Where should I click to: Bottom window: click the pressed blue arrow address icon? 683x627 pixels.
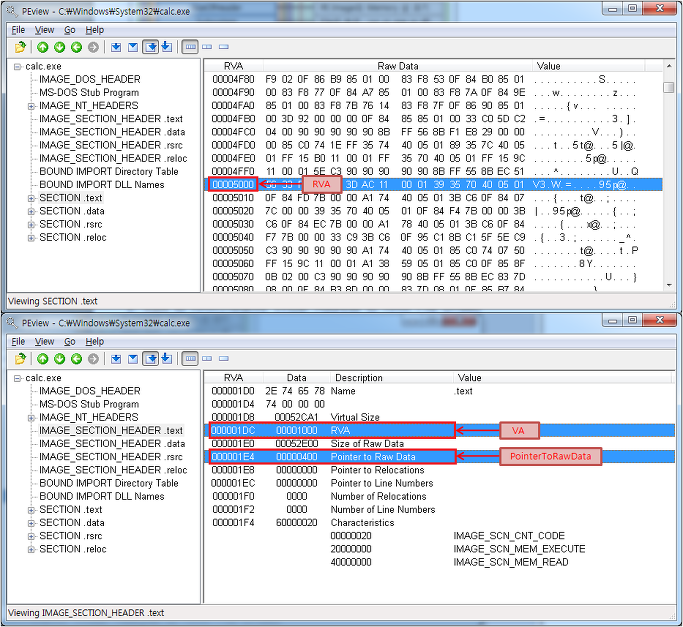[151, 359]
